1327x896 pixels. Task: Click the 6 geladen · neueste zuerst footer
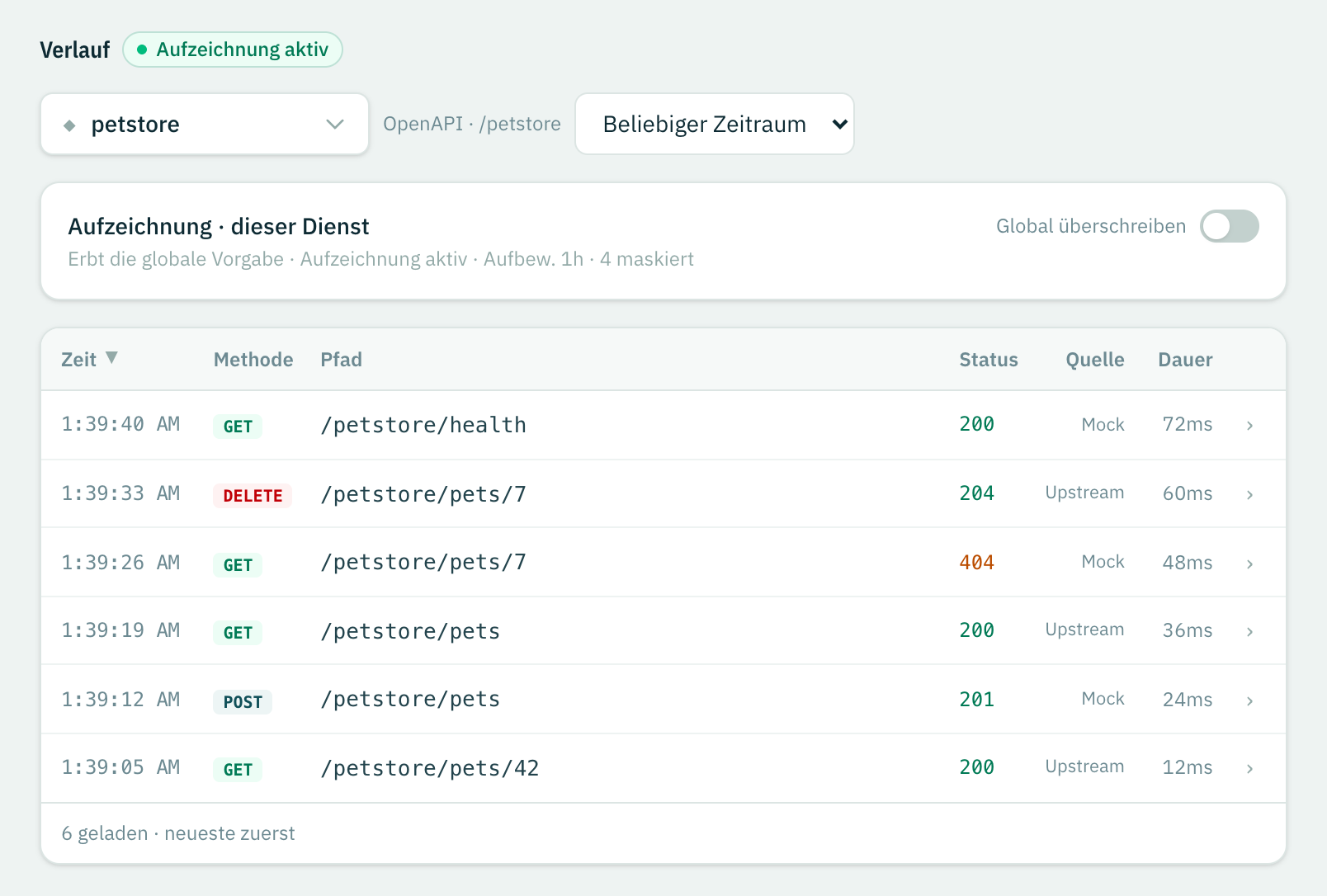click(178, 833)
